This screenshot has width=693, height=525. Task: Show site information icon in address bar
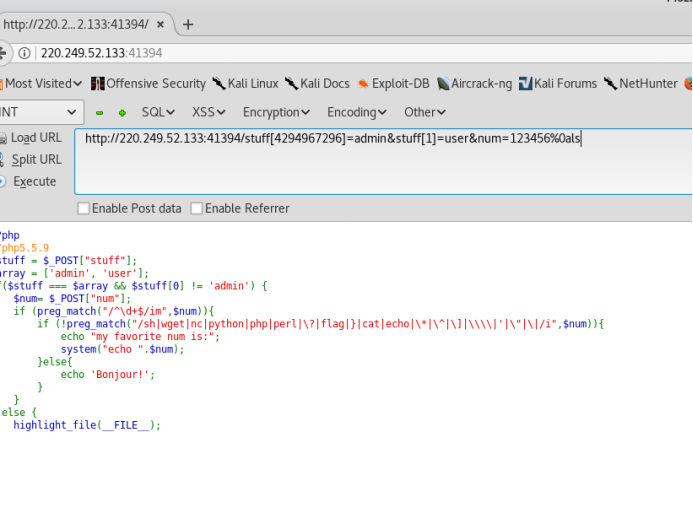coord(24,53)
